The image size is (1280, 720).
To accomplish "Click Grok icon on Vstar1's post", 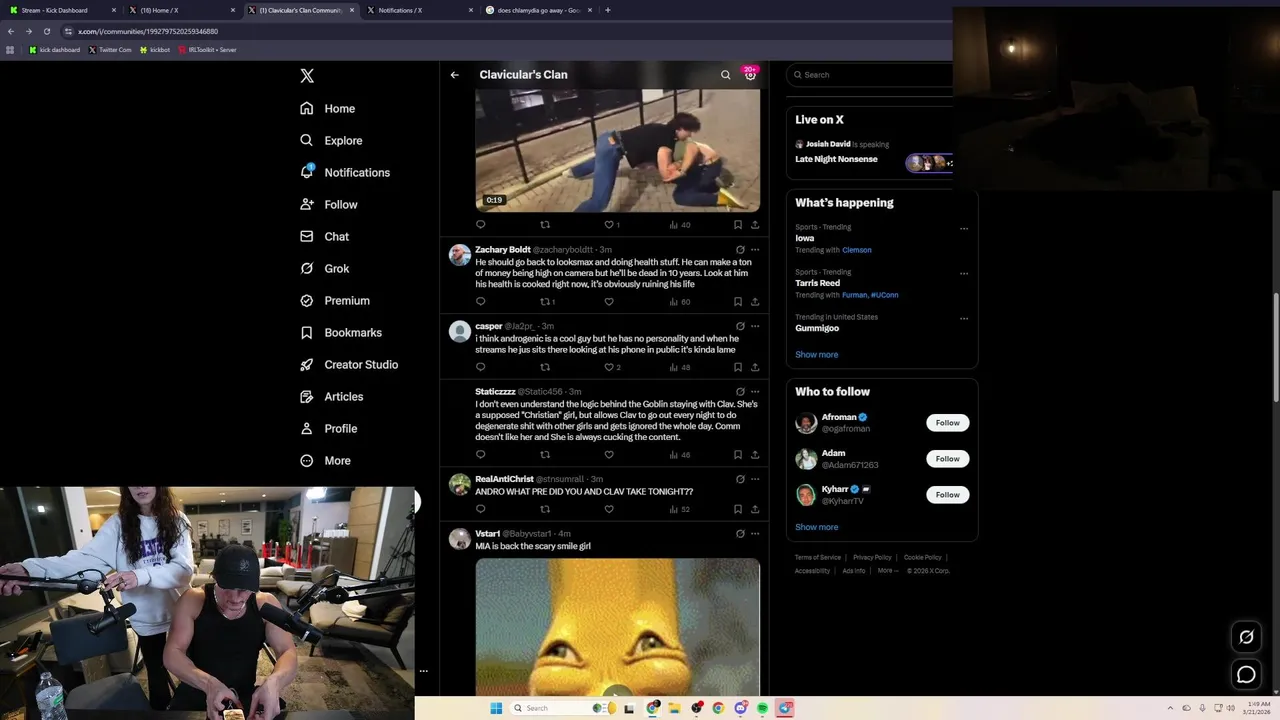I will click(x=740, y=534).
